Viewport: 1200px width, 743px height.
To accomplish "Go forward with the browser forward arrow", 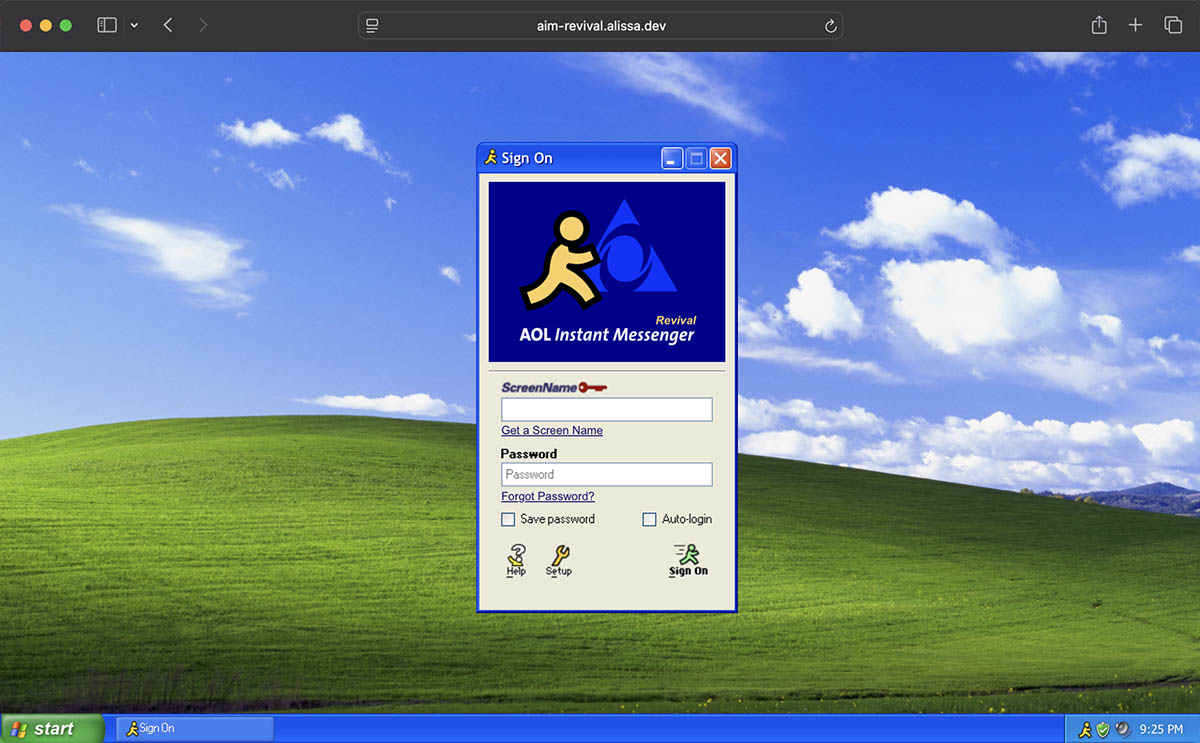I will click(203, 25).
